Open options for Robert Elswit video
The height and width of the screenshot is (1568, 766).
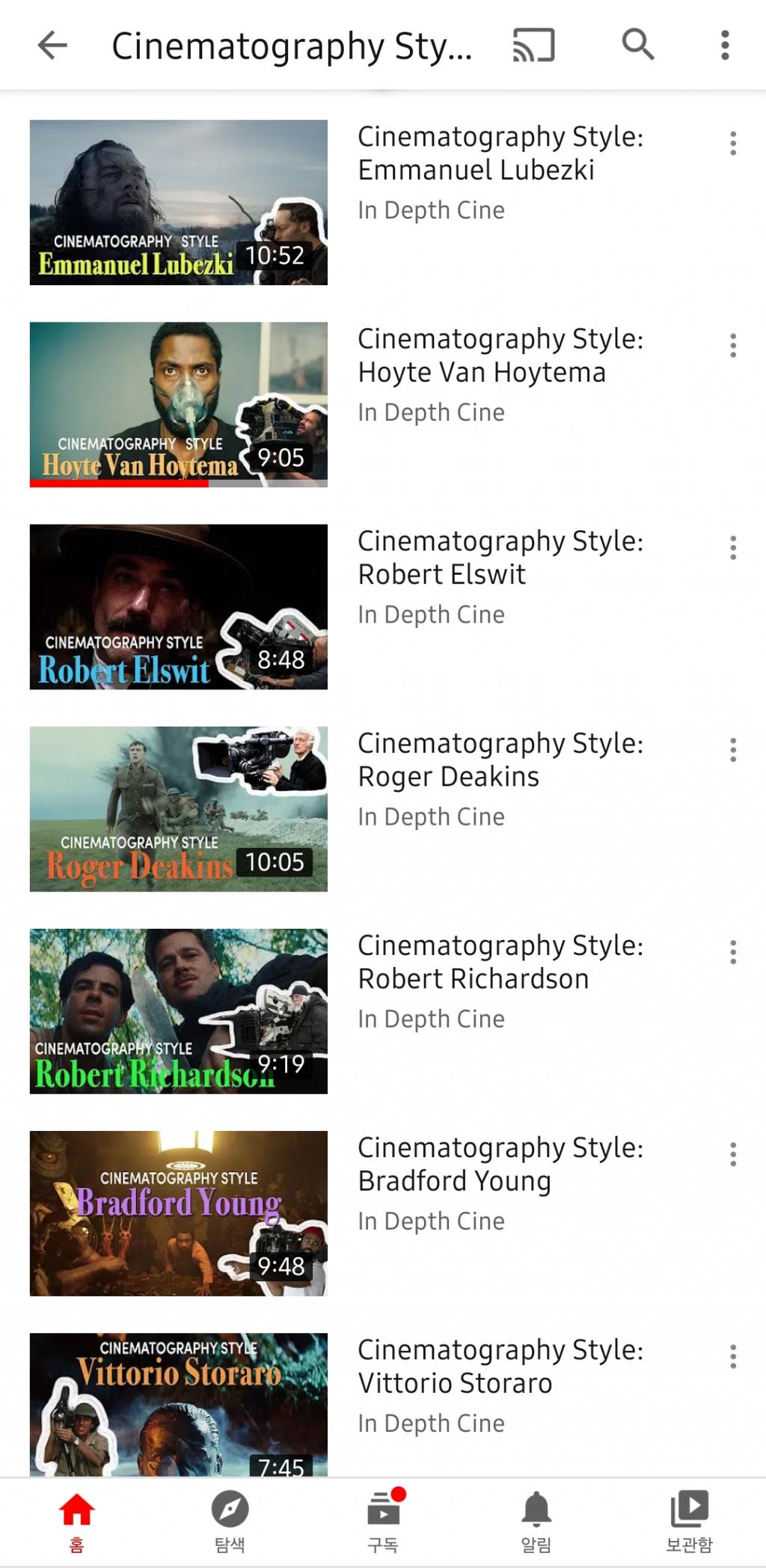pyautogui.click(x=733, y=547)
